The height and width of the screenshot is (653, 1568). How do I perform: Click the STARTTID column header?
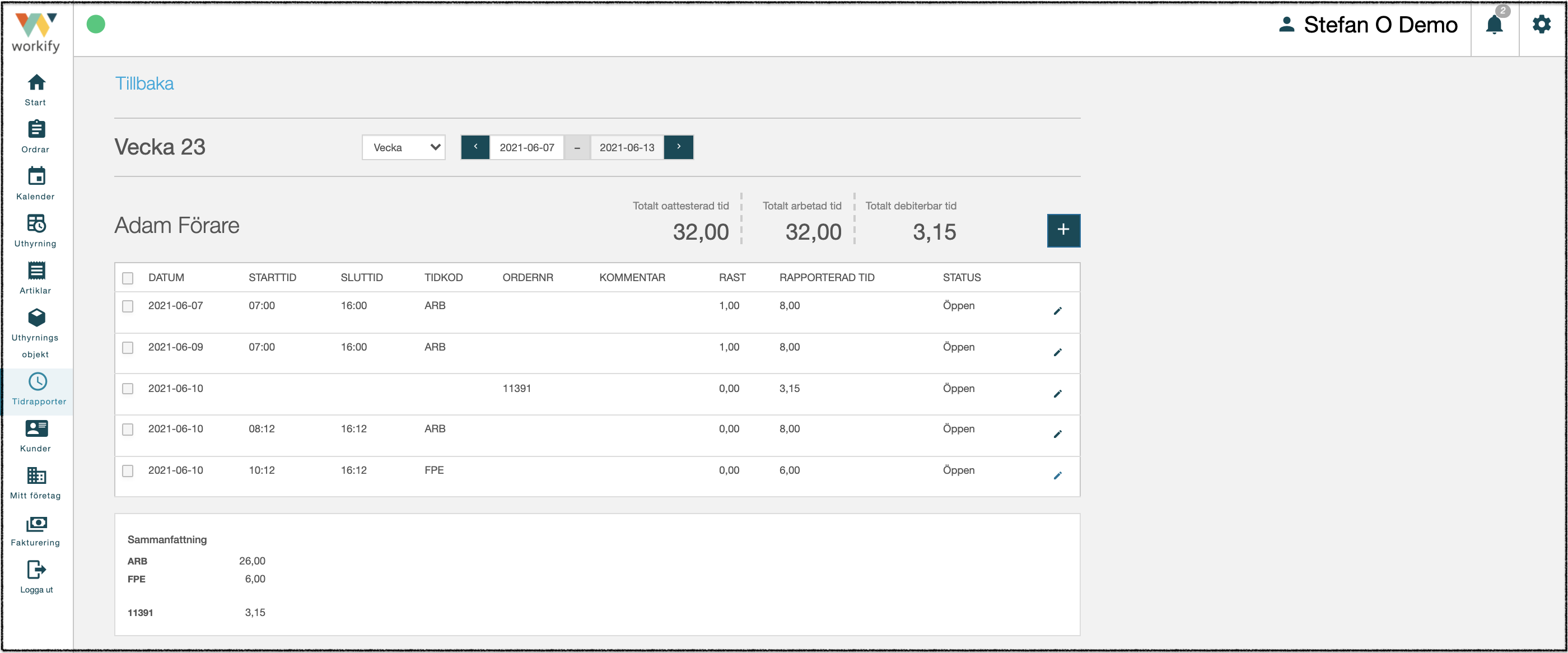pyautogui.click(x=273, y=278)
